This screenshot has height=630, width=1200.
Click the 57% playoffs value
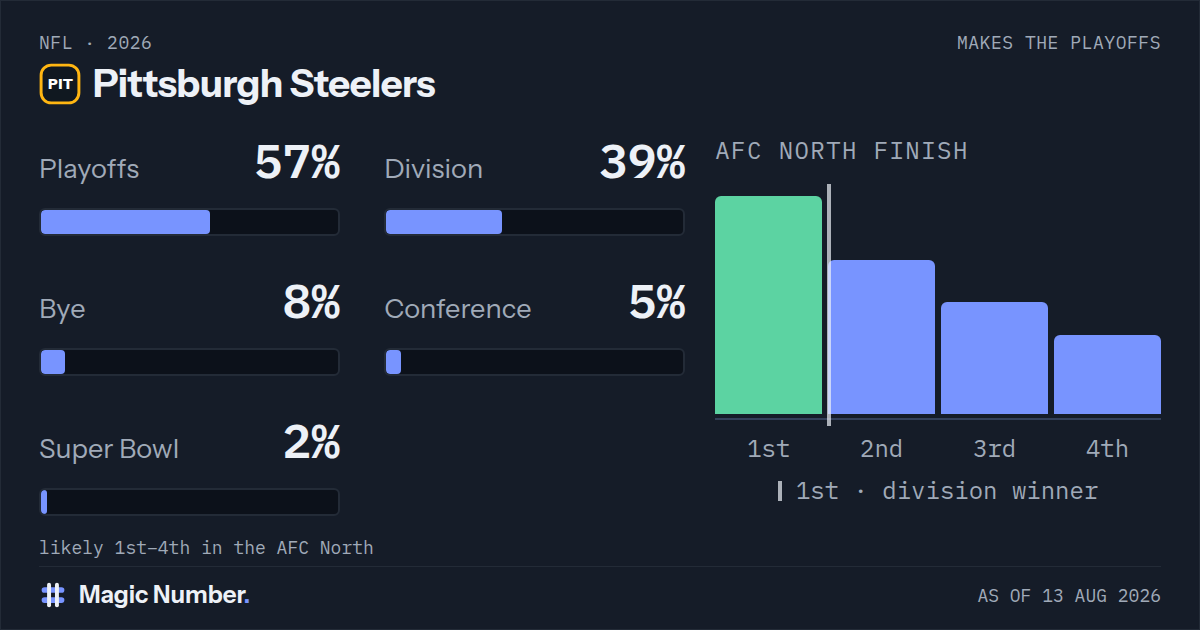(298, 163)
